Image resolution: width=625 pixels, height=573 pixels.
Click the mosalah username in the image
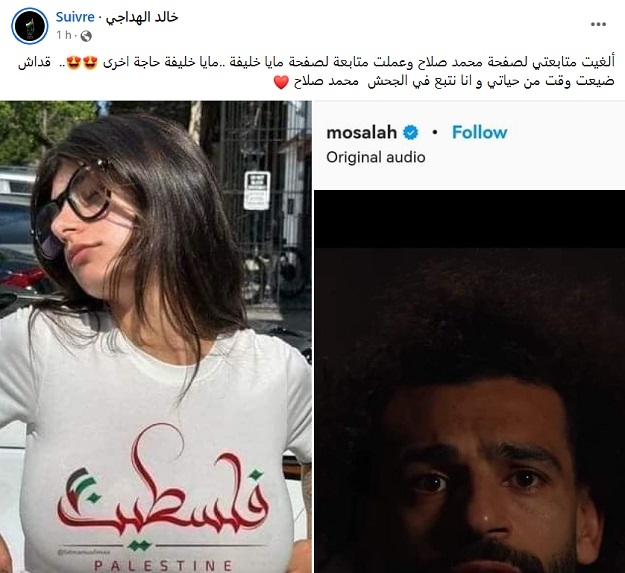pos(362,132)
